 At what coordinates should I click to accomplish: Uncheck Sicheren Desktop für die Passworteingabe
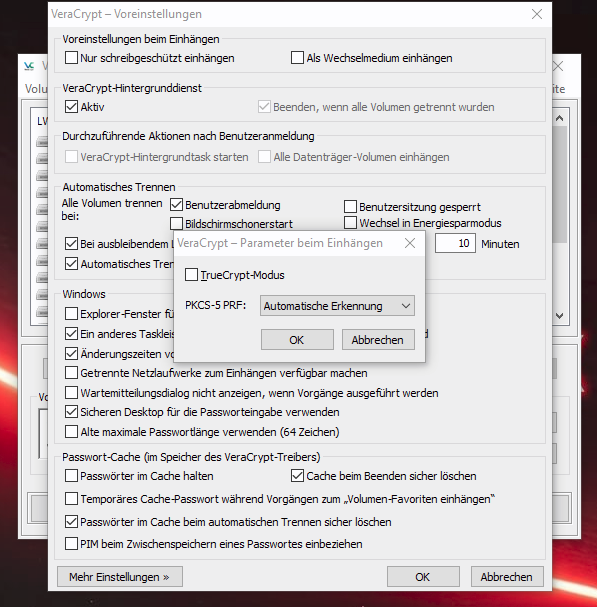(x=71, y=412)
